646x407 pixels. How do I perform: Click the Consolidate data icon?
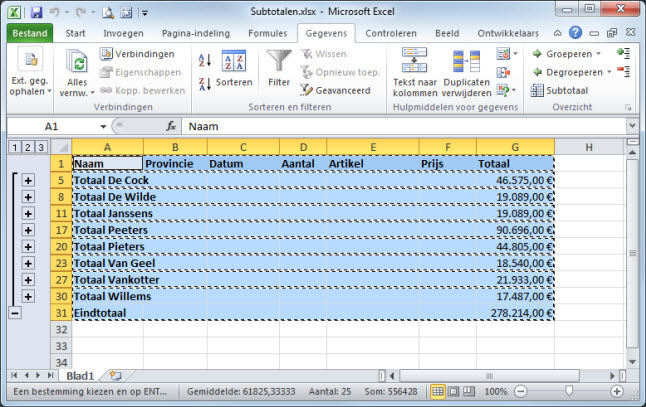tap(503, 73)
